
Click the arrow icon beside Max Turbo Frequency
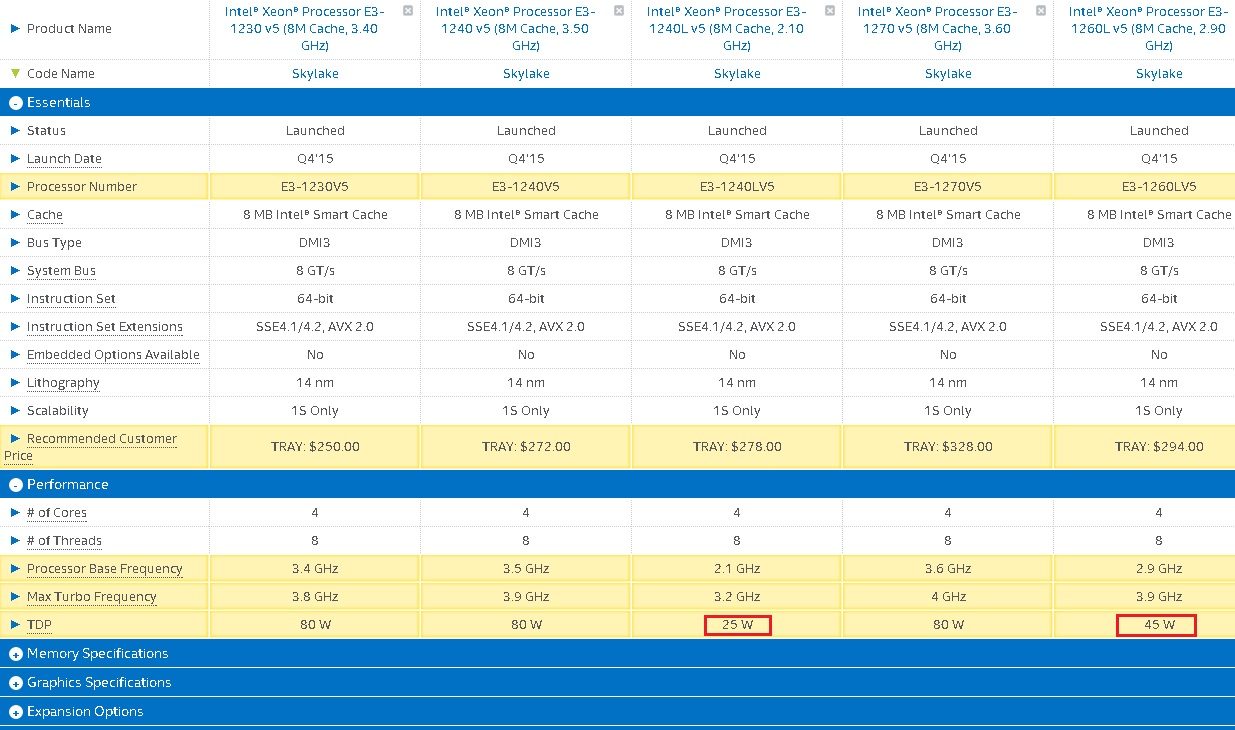click(15, 597)
